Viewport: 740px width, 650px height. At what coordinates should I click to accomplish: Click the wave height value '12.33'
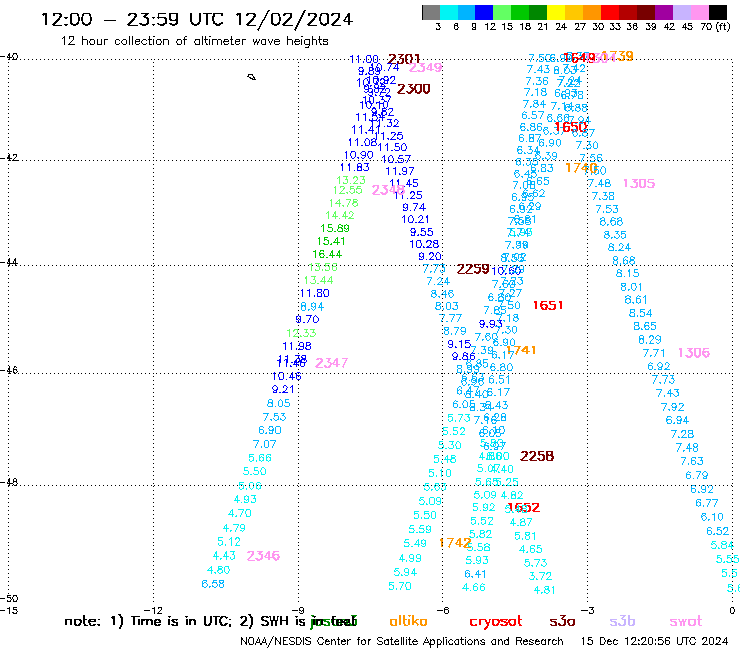[301, 333]
